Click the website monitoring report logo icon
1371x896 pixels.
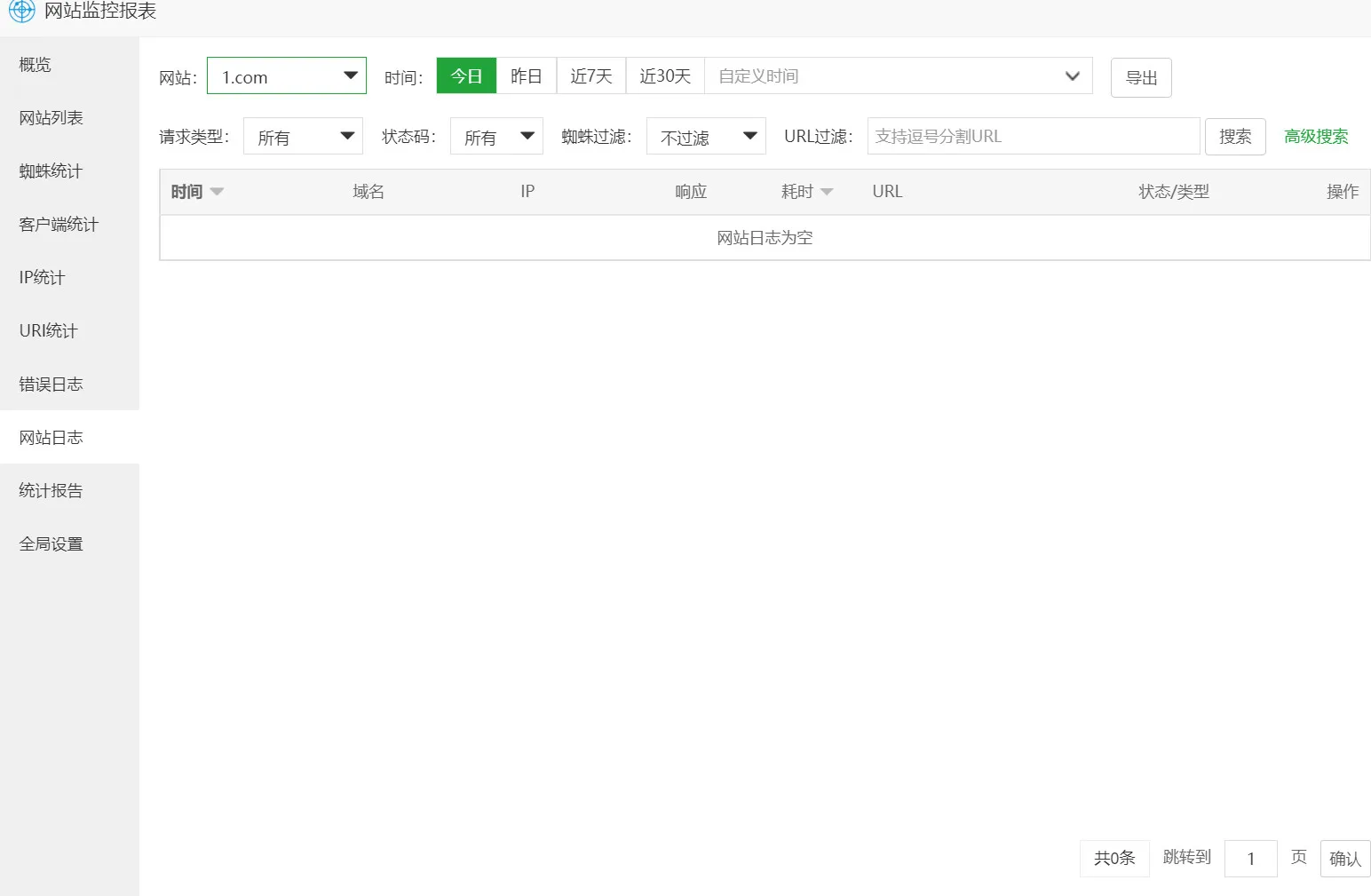pos(21,11)
